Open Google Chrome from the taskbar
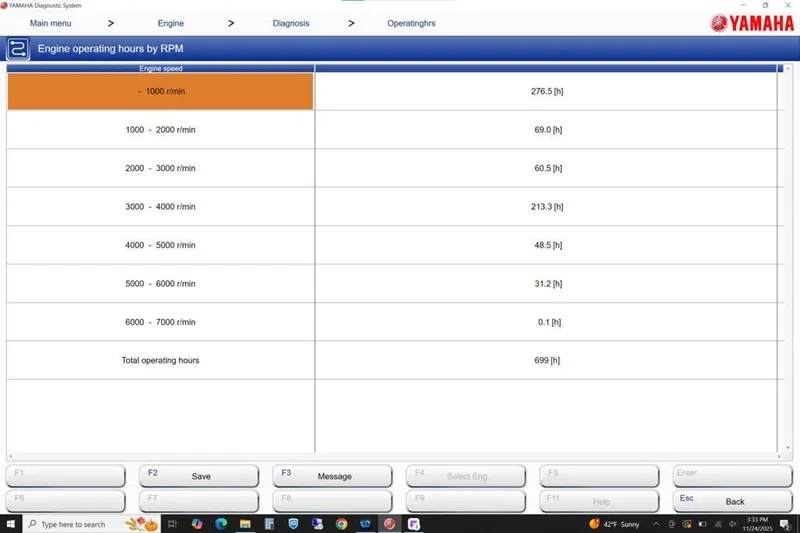Screen dimensions: 800x533 pyautogui.click(x=341, y=523)
